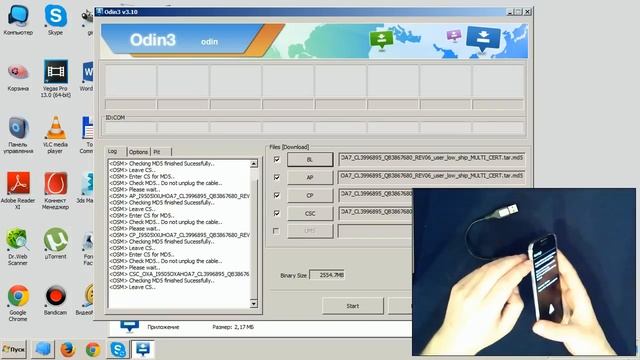Open Chrome from the taskbar

coord(93,349)
